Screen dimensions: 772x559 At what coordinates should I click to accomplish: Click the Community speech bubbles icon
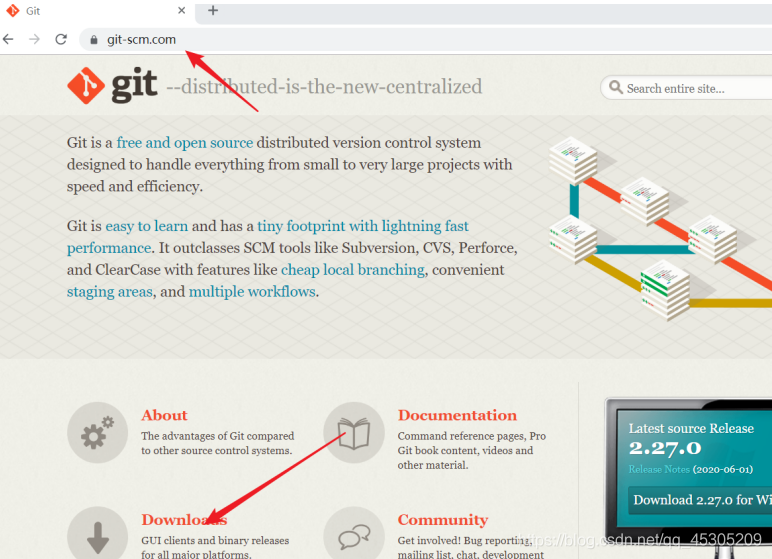click(354, 534)
